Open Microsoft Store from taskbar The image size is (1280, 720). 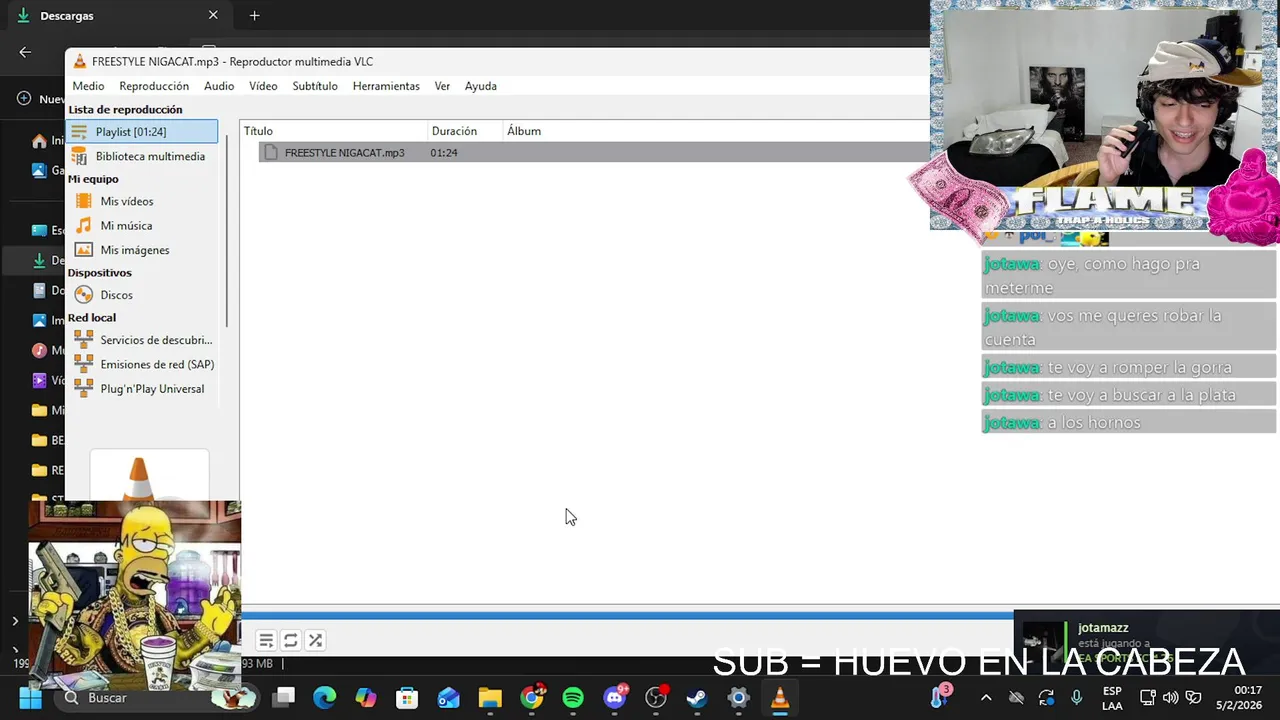[x=407, y=698]
